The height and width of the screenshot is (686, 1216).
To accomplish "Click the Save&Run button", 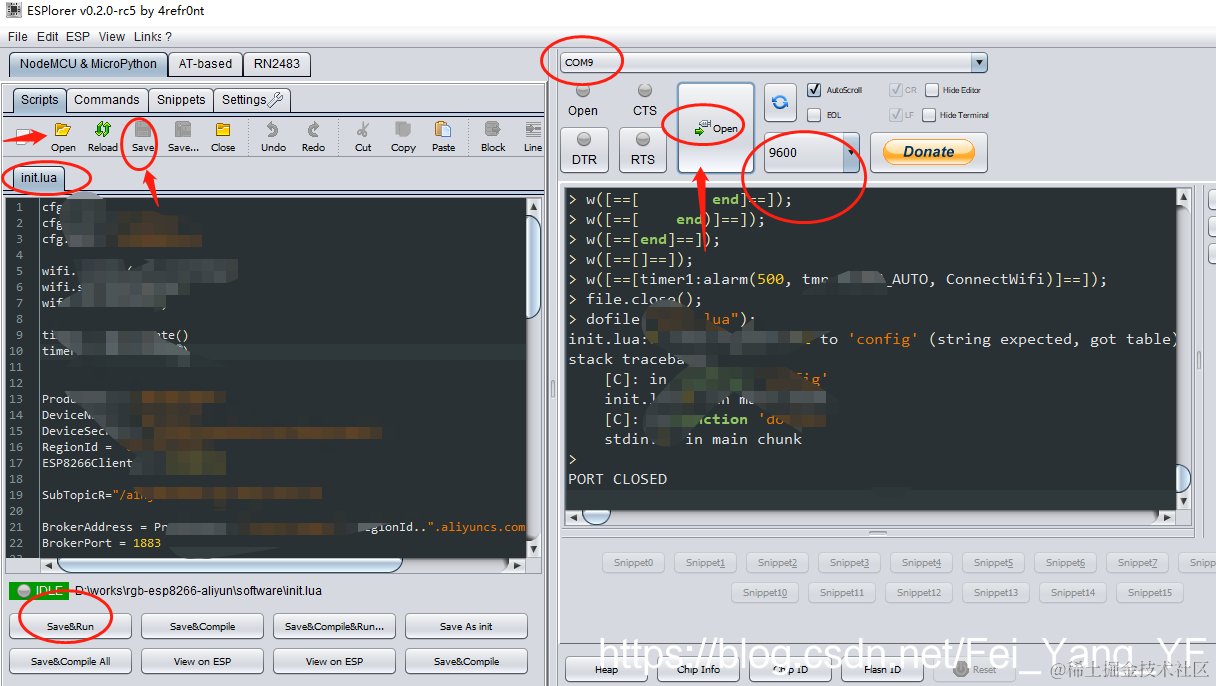I will 70,627.
